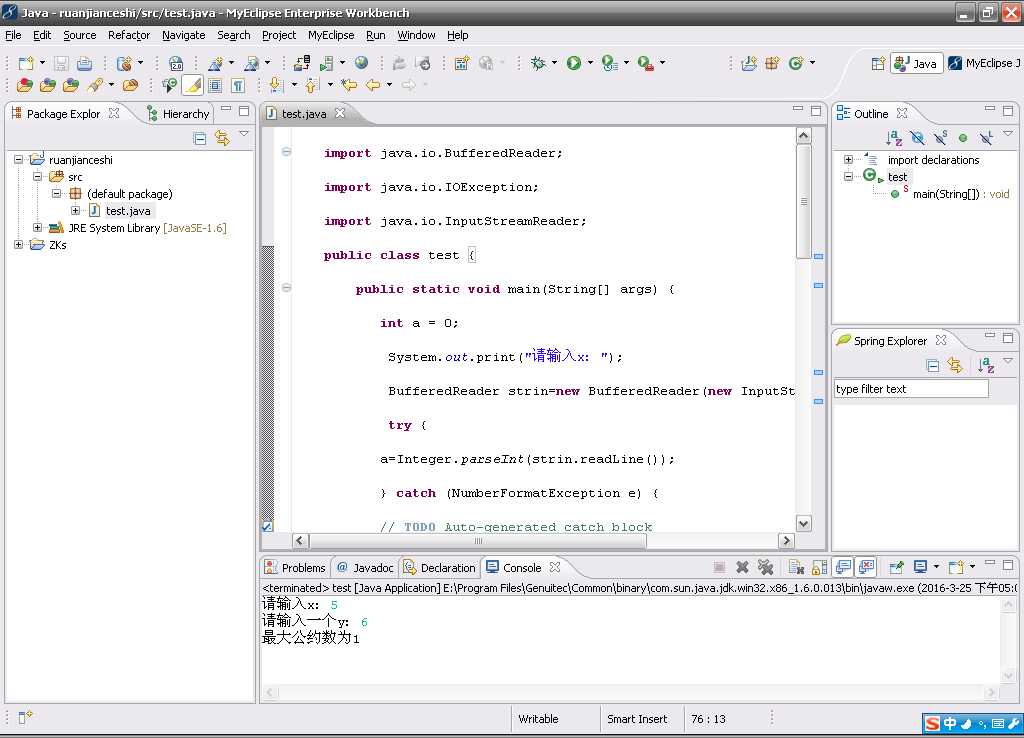Image resolution: width=1024 pixels, height=738 pixels.
Task: Toggle Block Selection Mode button
Action: pyautogui.click(x=215, y=85)
